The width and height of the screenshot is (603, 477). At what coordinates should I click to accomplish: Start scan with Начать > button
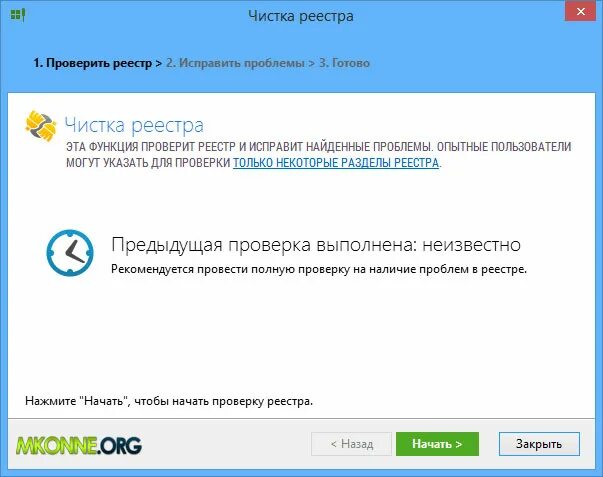(437, 444)
